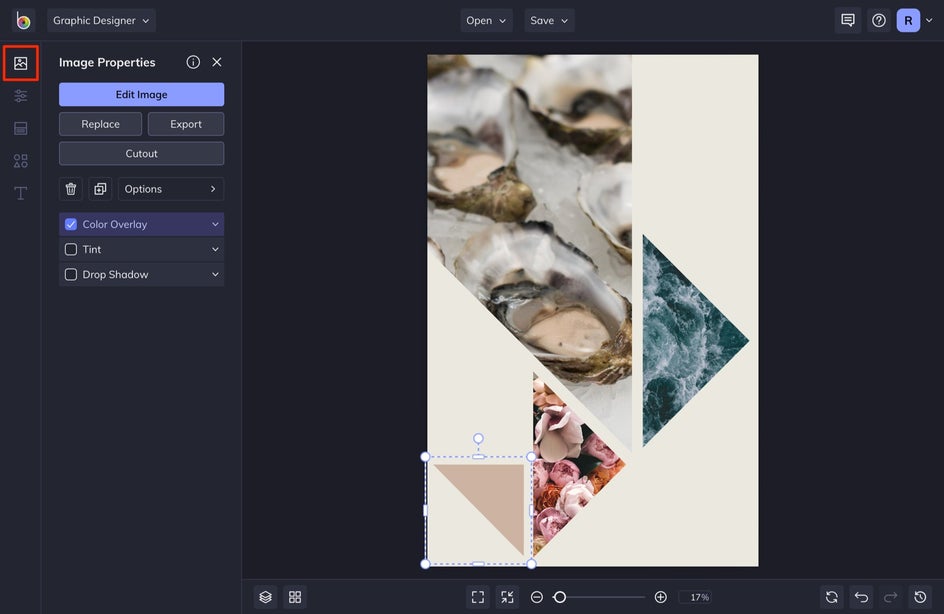This screenshot has height=614, width=944.
Task: Click the Replace button
Action: (101, 124)
